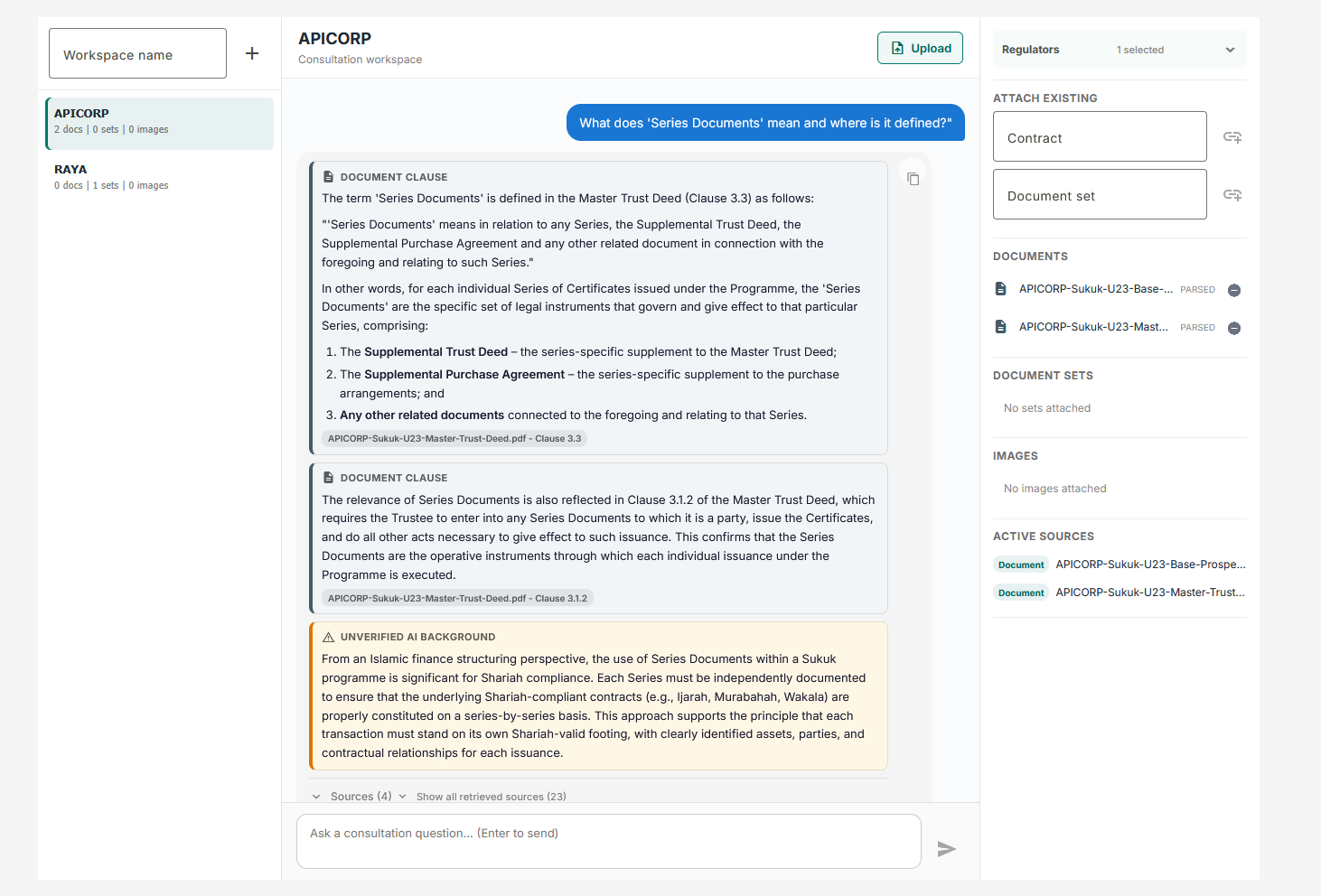Click document icon on second Document Clause card

[x=329, y=478]
